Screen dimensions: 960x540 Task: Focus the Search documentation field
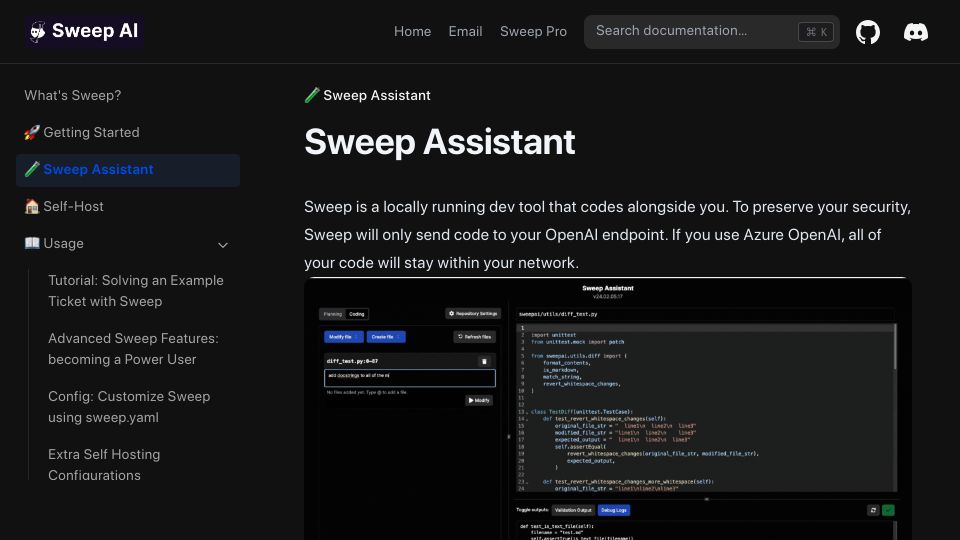tap(711, 32)
